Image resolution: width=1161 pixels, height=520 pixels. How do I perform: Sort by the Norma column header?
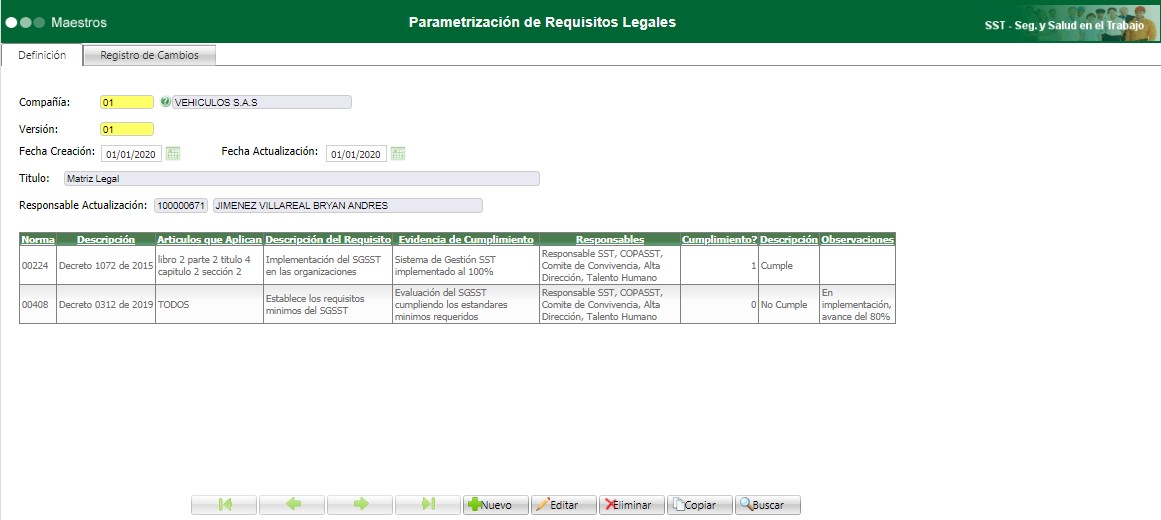coord(38,239)
